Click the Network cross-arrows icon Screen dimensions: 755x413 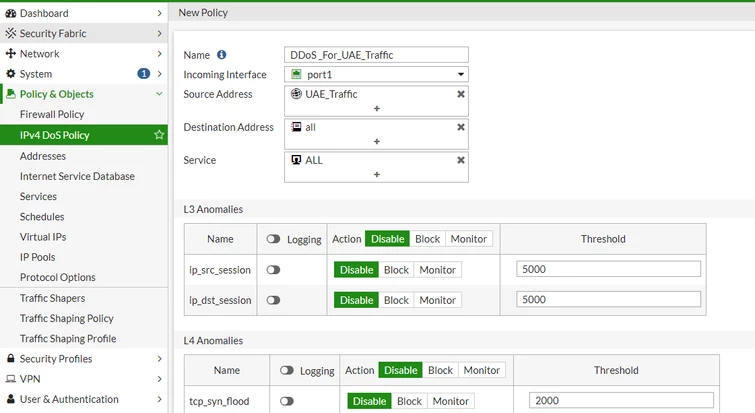(x=11, y=53)
